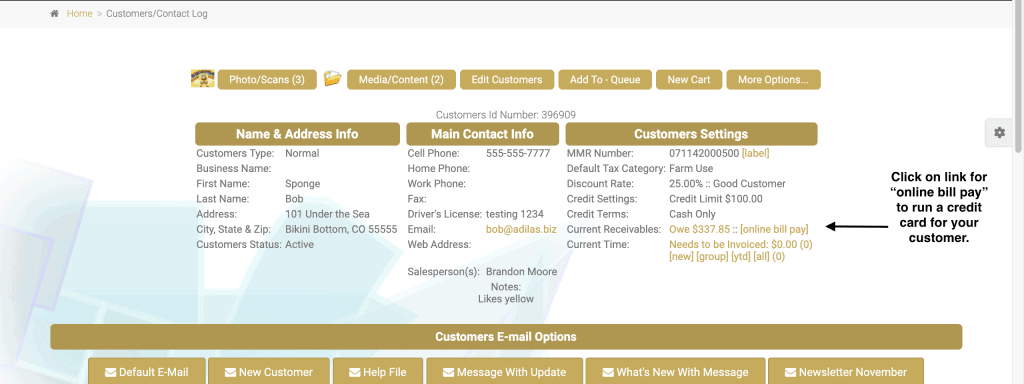Screen dimensions: 1024x384
Task: Click the Customers Status Active value
Action: pos(299,244)
